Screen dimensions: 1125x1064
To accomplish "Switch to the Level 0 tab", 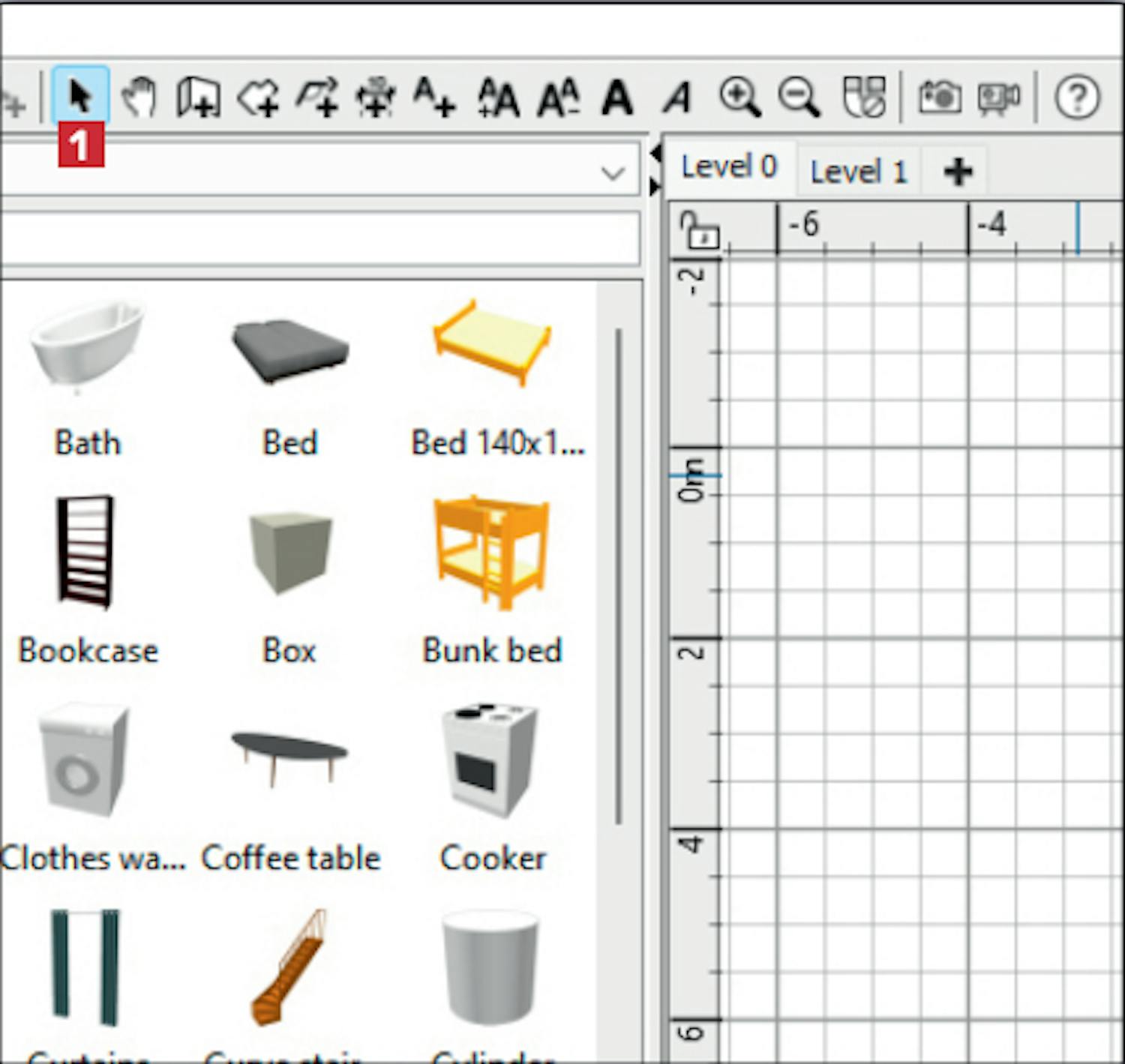I will [x=729, y=167].
